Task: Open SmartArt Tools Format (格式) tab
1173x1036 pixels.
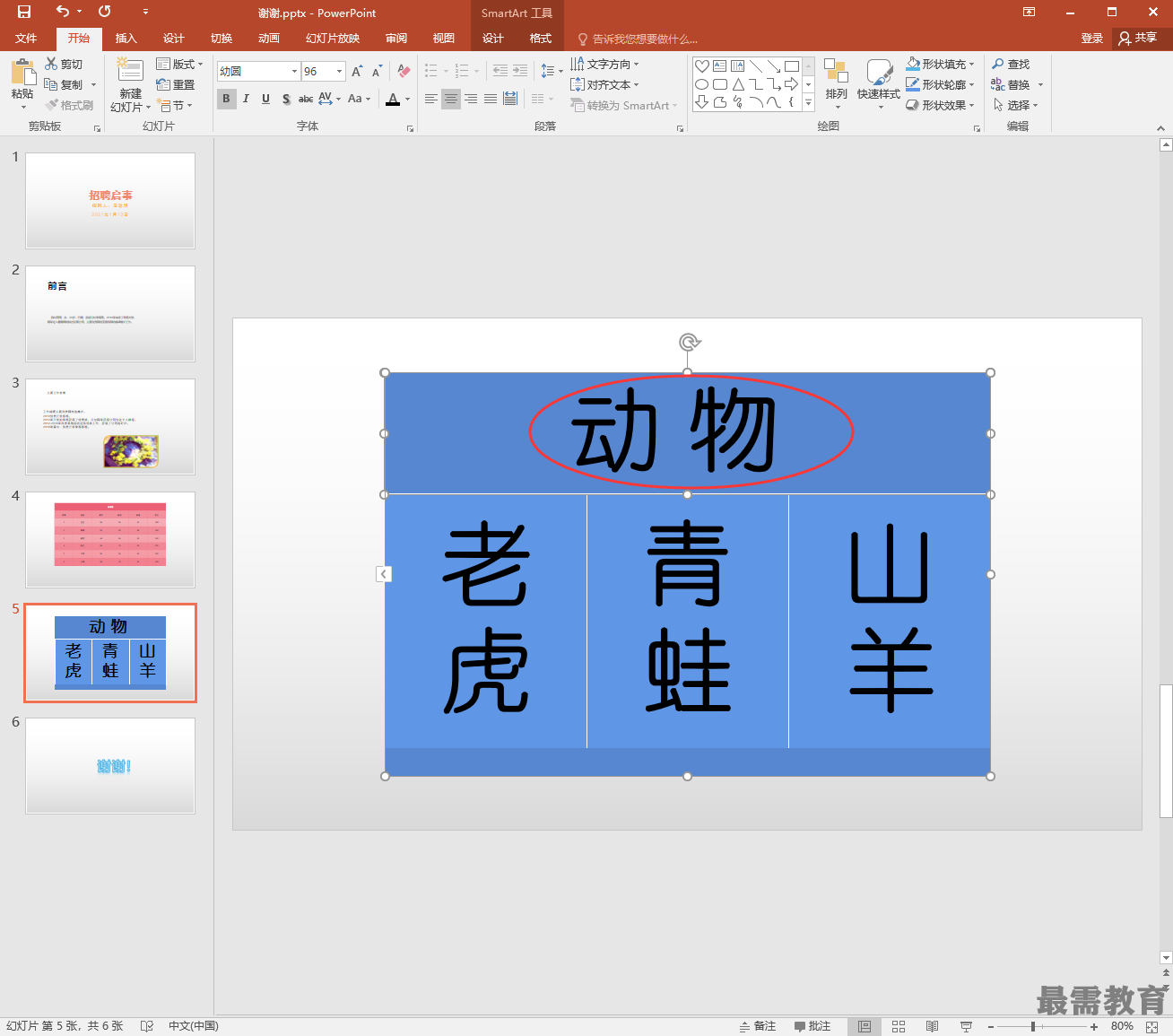Action: click(x=541, y=39)
